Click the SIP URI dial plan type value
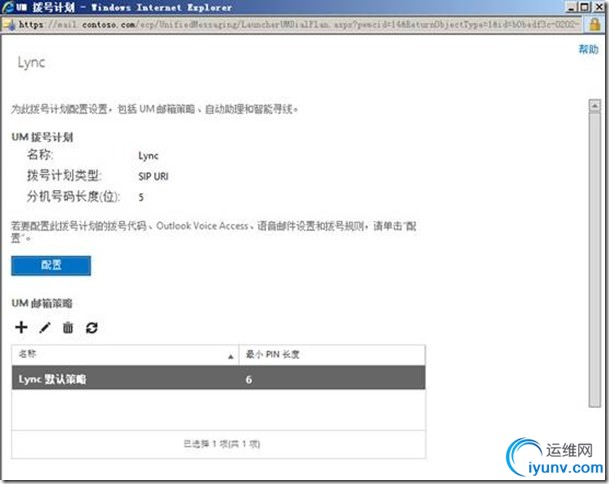The width and height of the screenshot is (609, 484). point(153,177)
